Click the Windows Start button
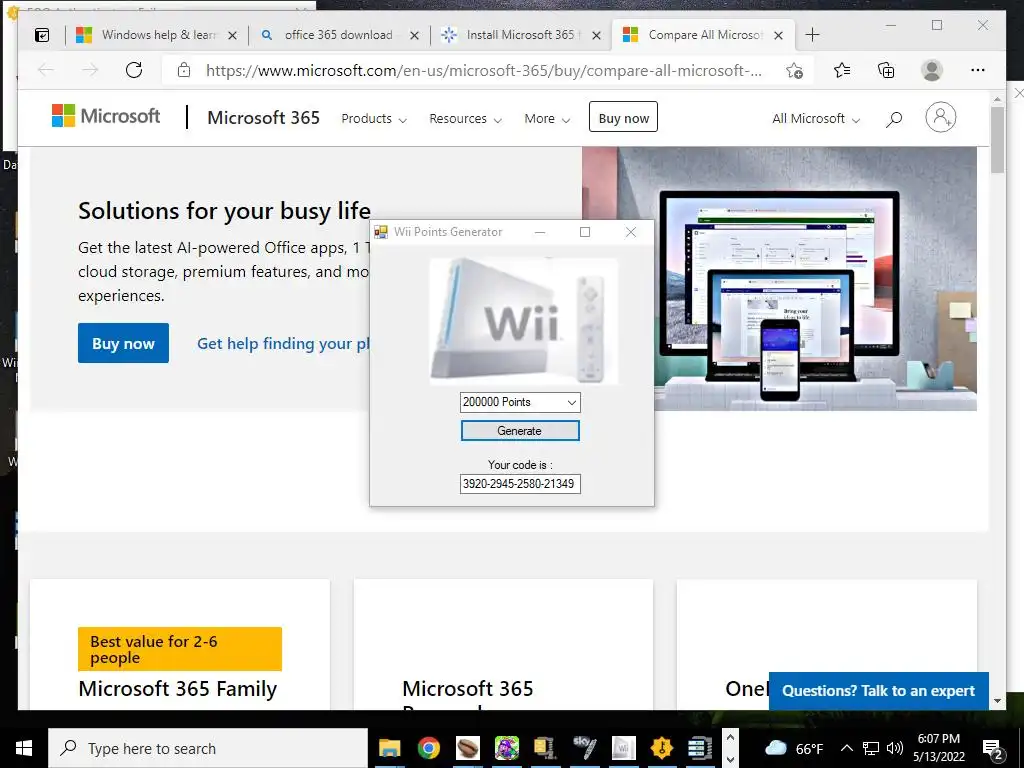The image size is (1024, 768). pyautogui.click(x=24, y=748)
